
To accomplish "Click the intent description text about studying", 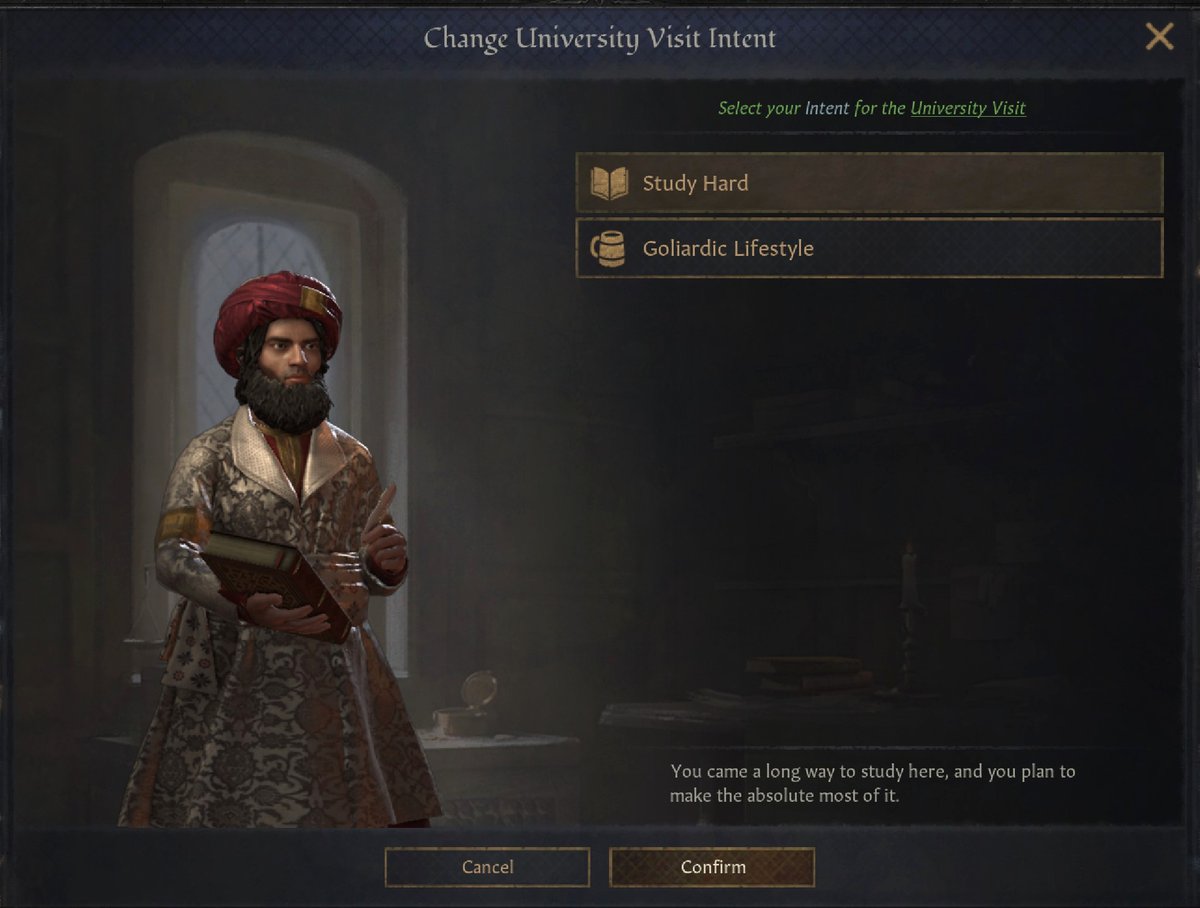I will [872, 784].
